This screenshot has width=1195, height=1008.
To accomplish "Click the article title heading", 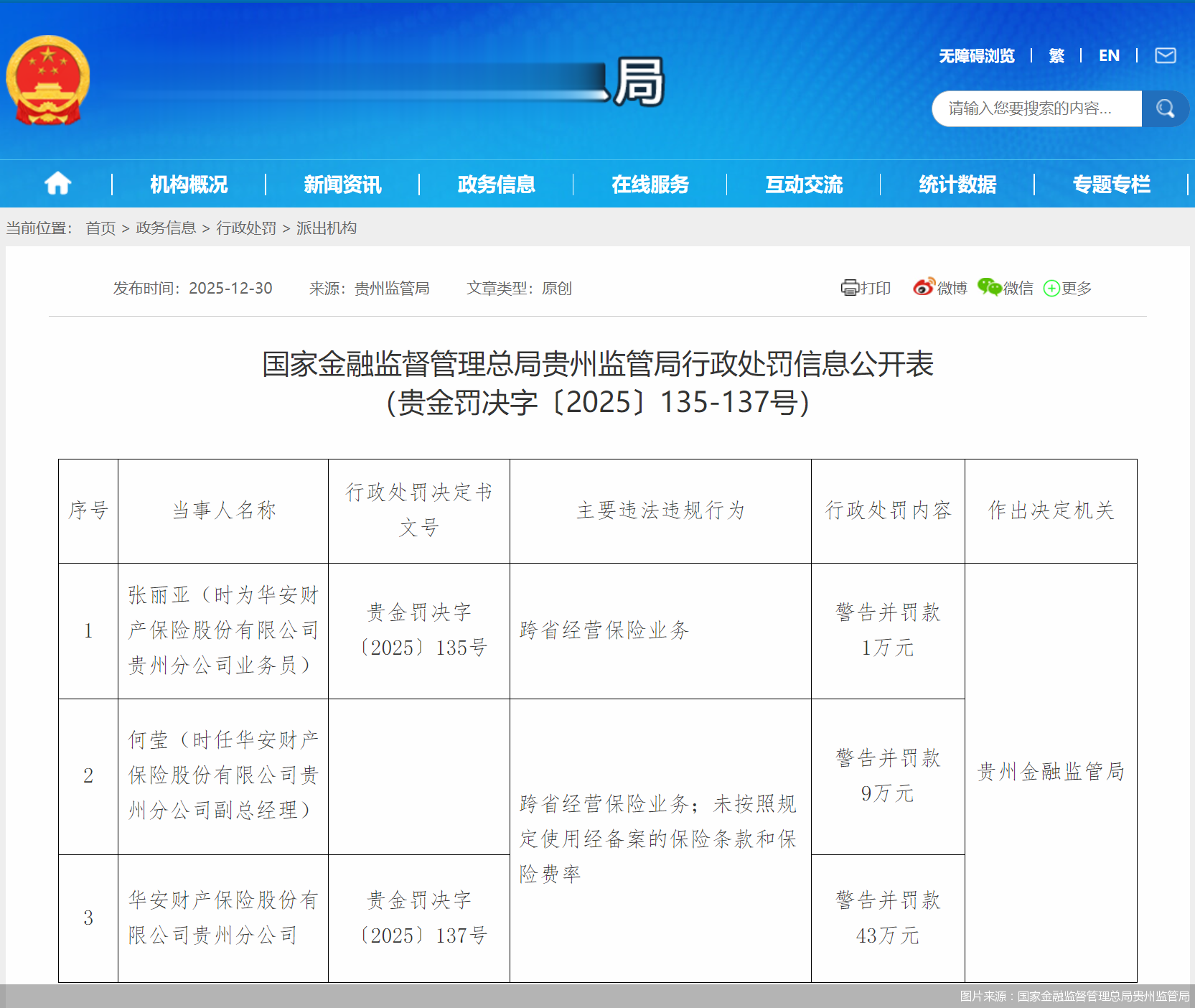I will click(598, 383).
